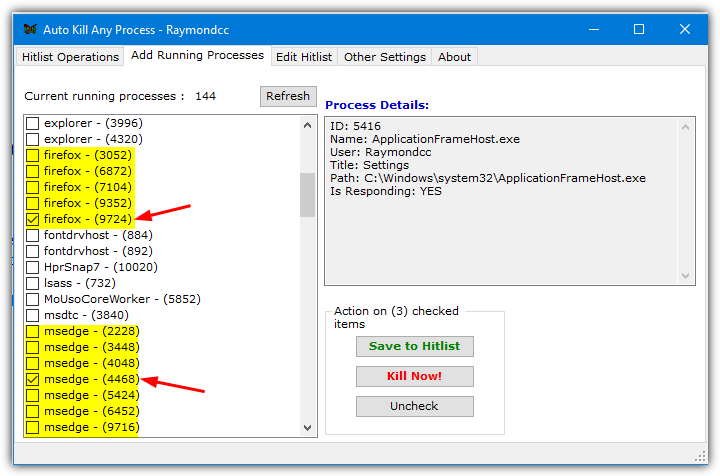Select 'lsass - (732)' row text
Image resolution: width=720 pixels, height=476 pixels.
[x=79, y=283]
